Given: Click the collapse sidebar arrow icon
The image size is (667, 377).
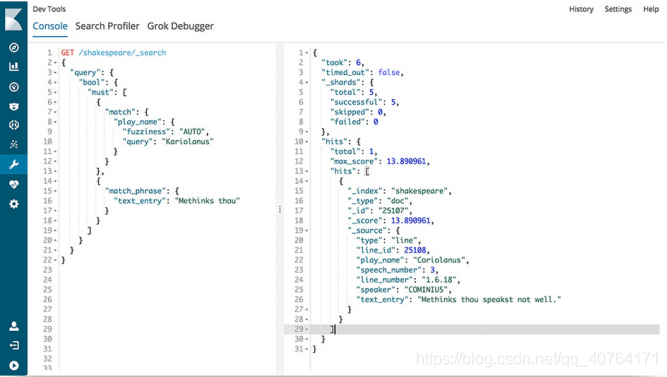Looking at the screenshot, I should (x=14, y=365).
